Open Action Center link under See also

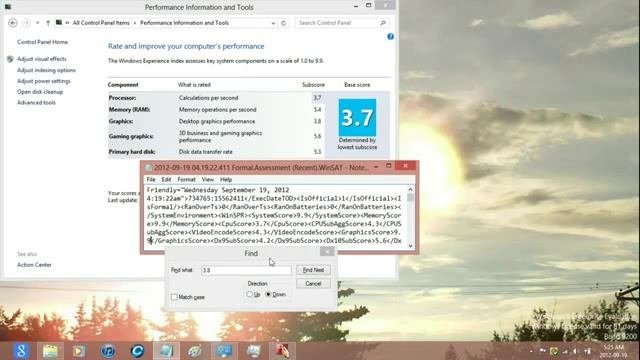coord(34,265)
